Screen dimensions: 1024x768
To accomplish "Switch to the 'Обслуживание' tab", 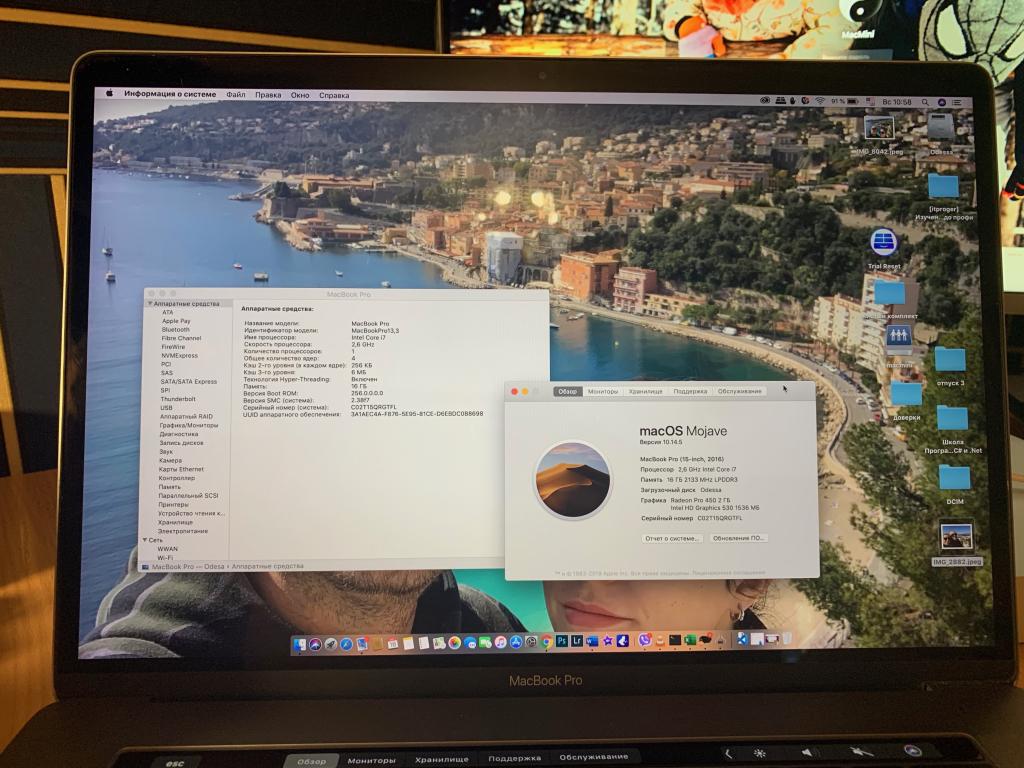I will (739, 391).
